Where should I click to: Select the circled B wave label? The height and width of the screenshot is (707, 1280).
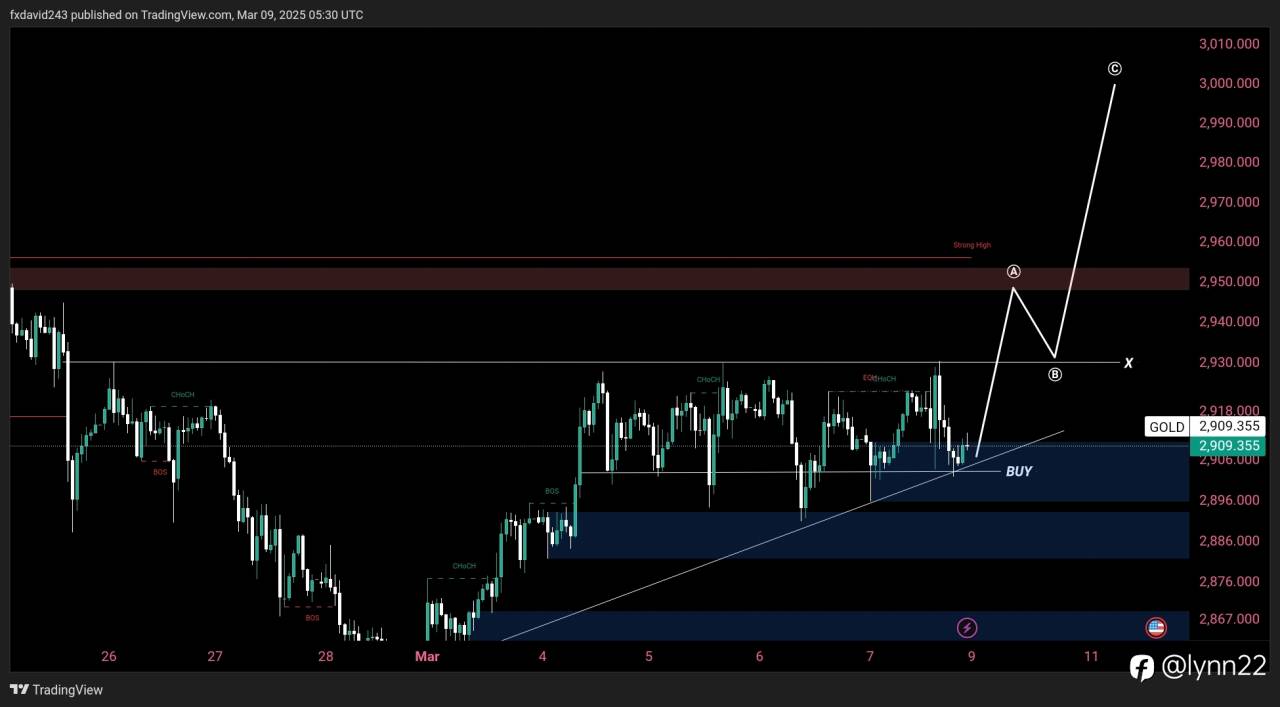pyautogui.click(x=1055, y=375)
